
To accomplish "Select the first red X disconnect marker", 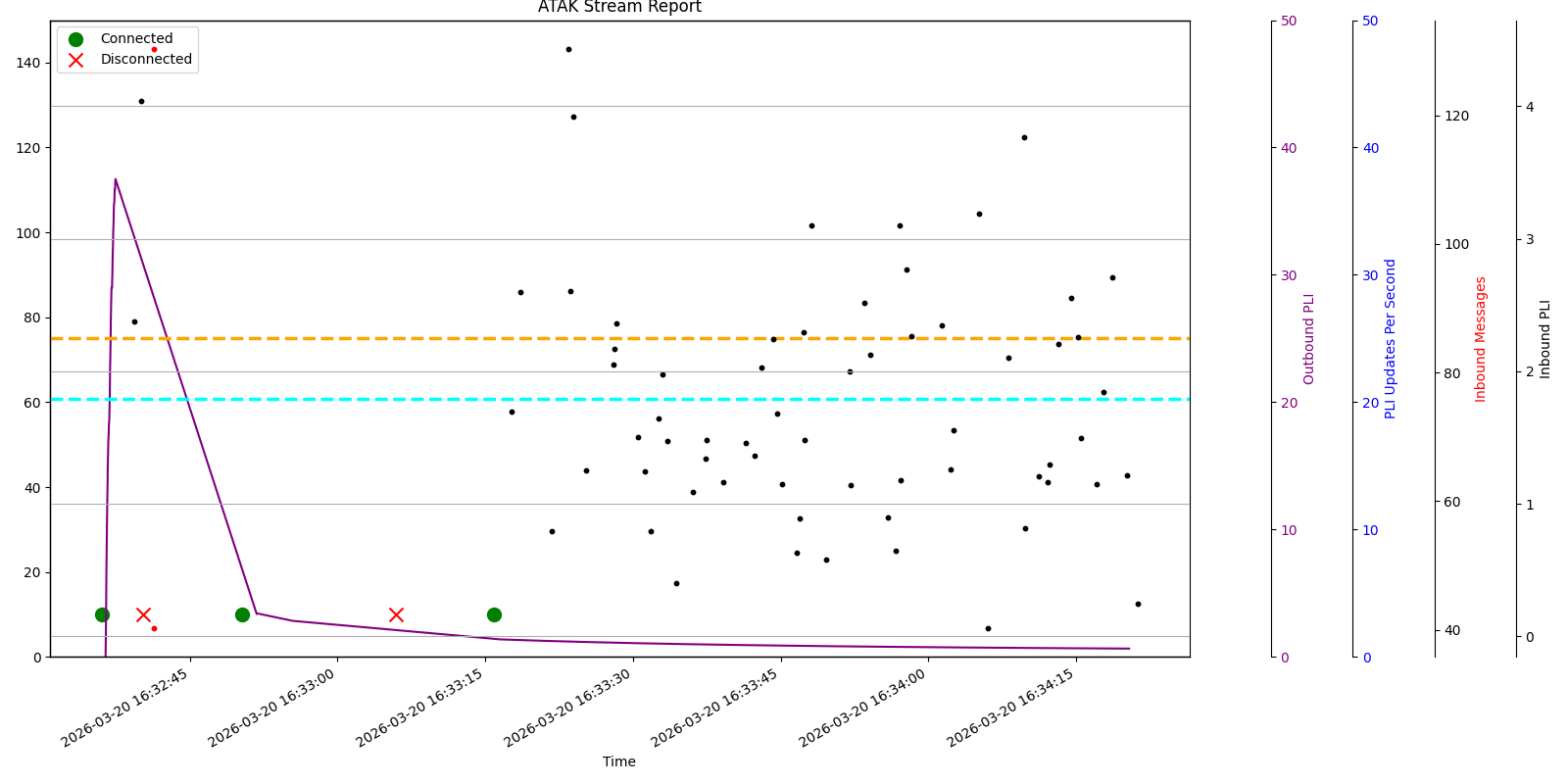I will pos(143,614).
